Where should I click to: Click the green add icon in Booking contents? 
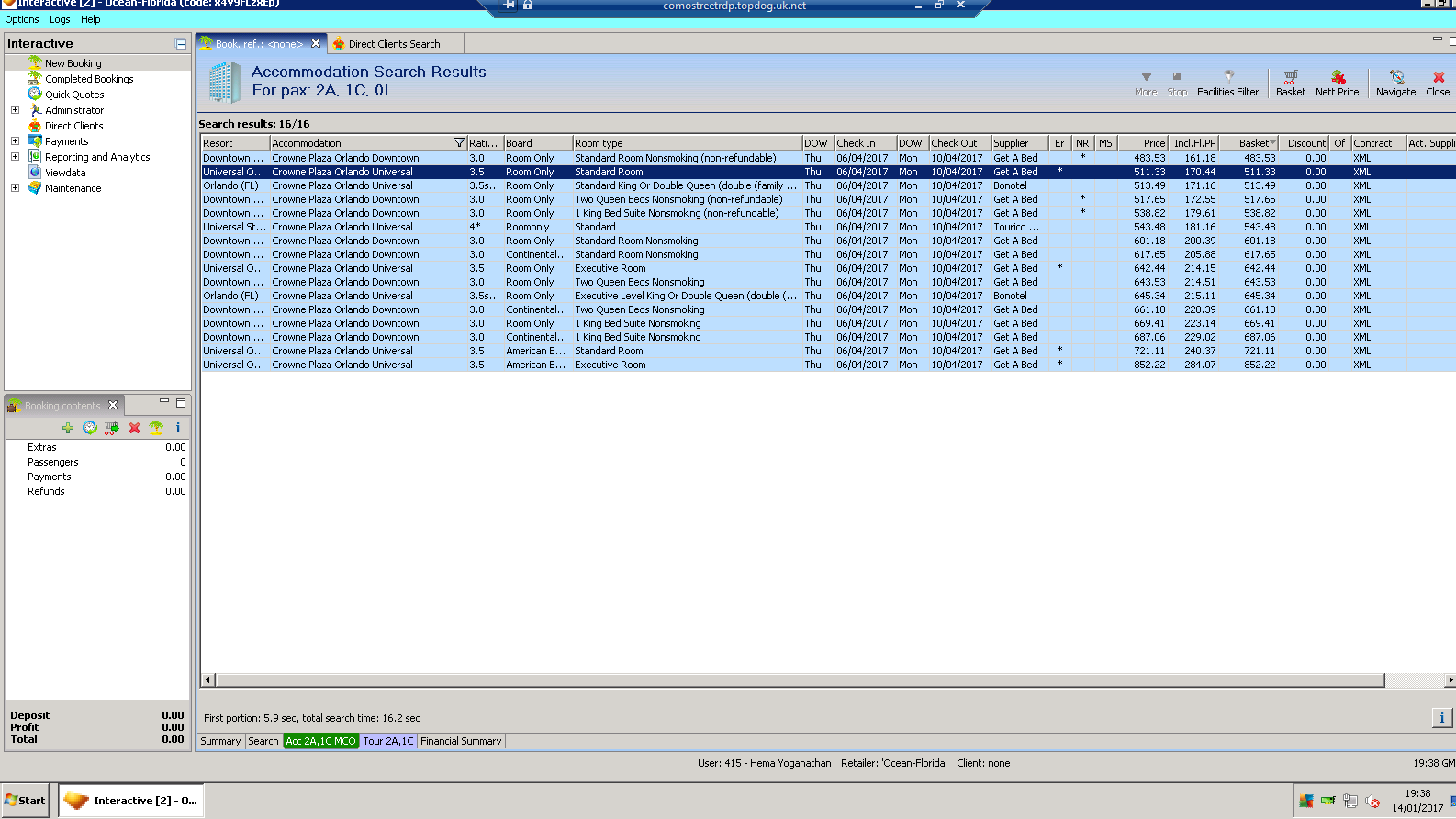(x=68, y=428)
